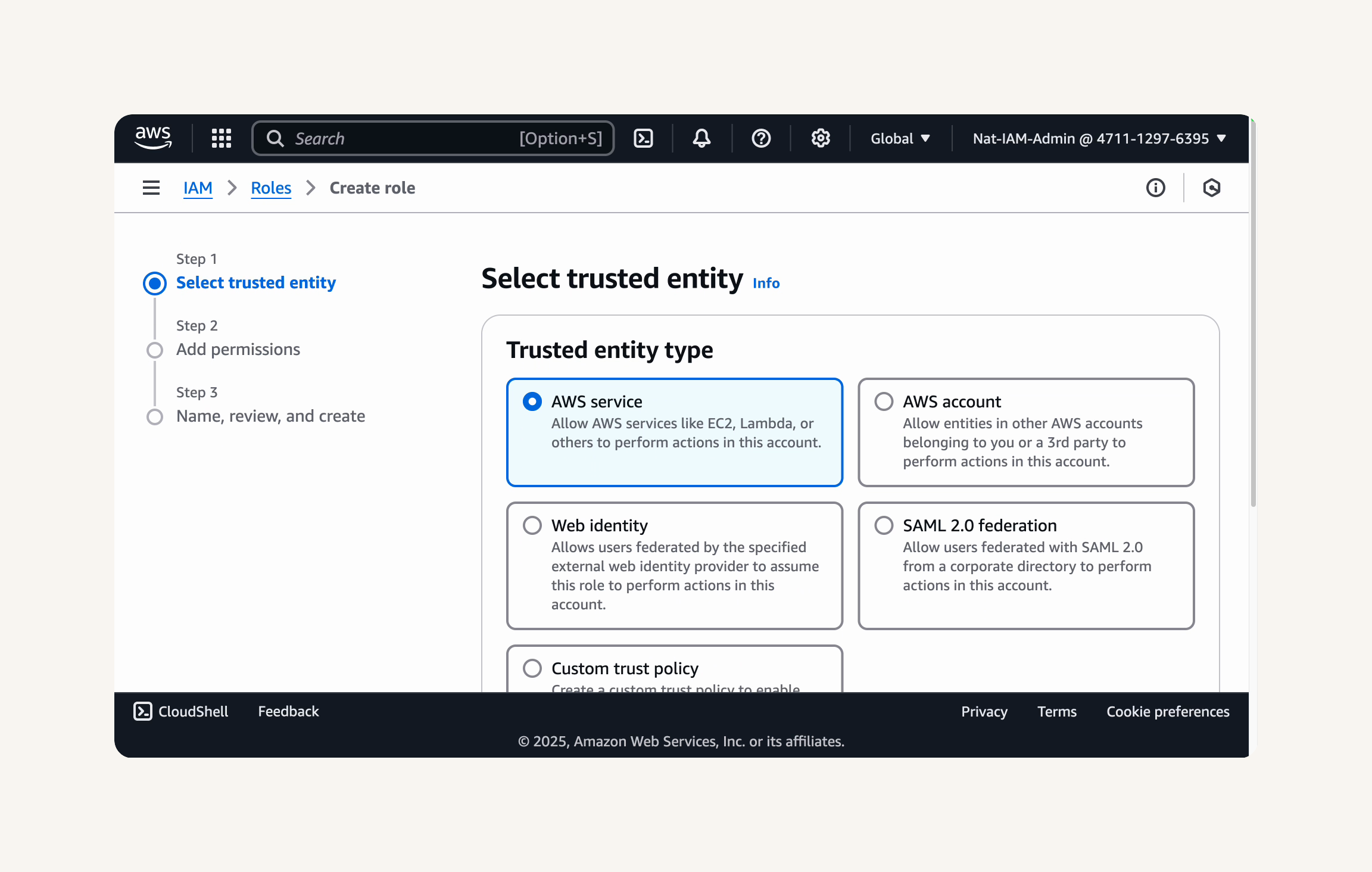Click the Info link beside the heading

[x=766, y=283]
